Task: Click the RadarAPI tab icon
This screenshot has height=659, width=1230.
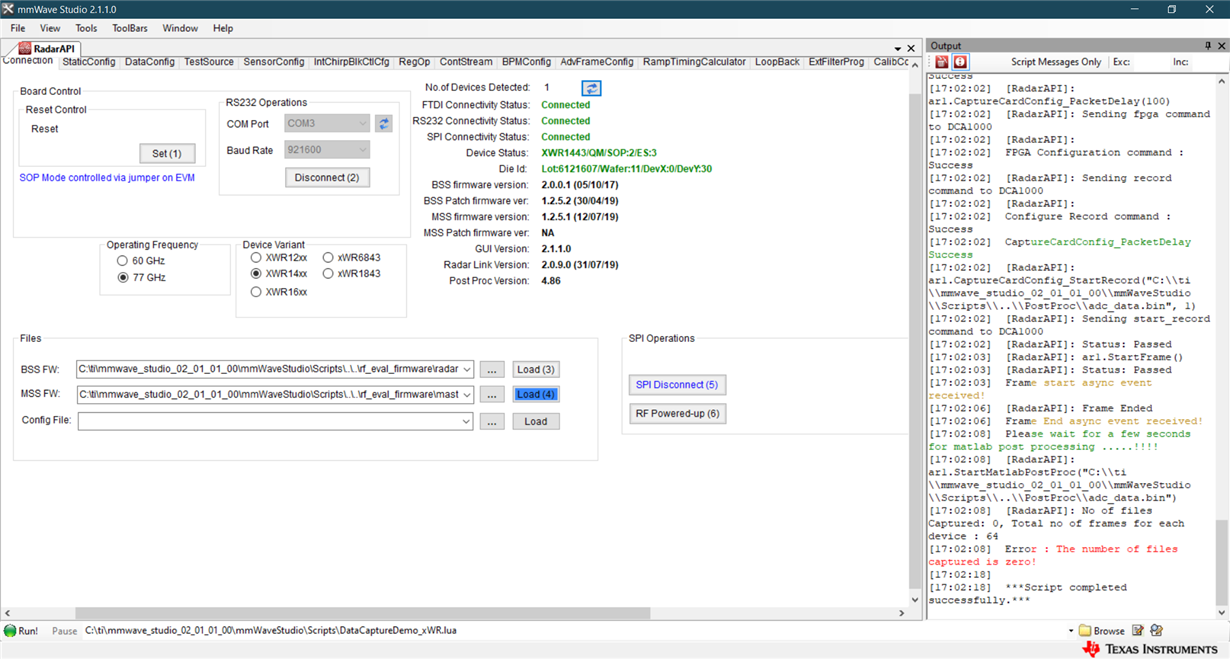Action: pos(24,48)
